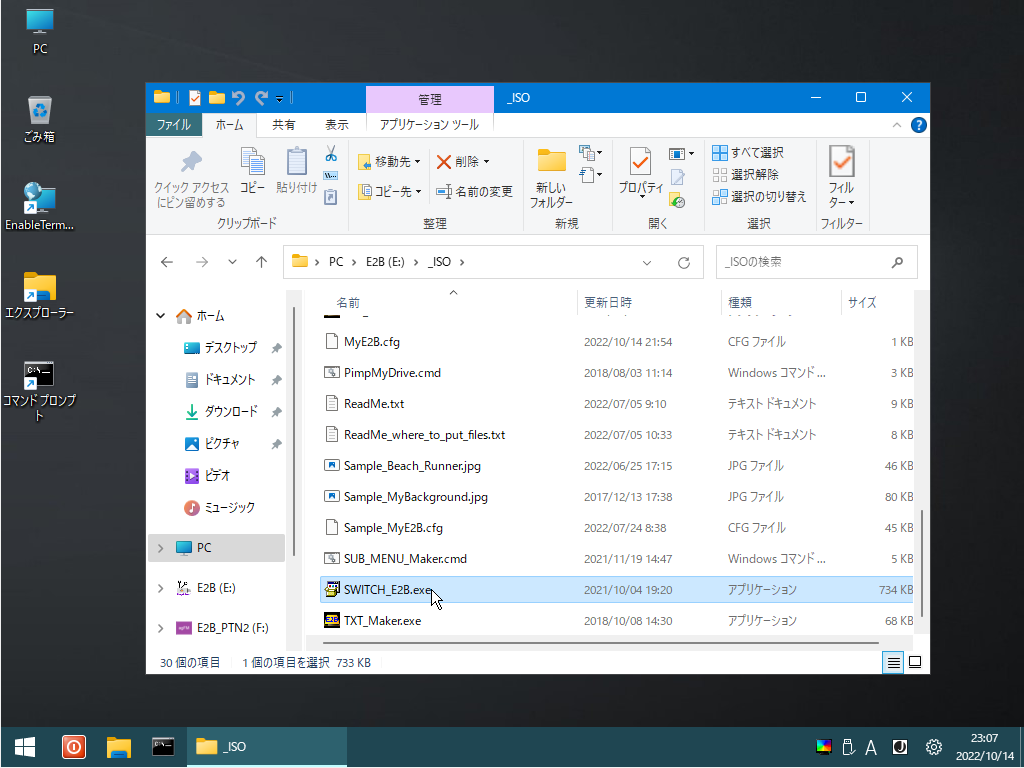Viewport: 1024px width, 768px height.
Task: Select the EnableTerm desktop shortcut
Action: point(40,207)
